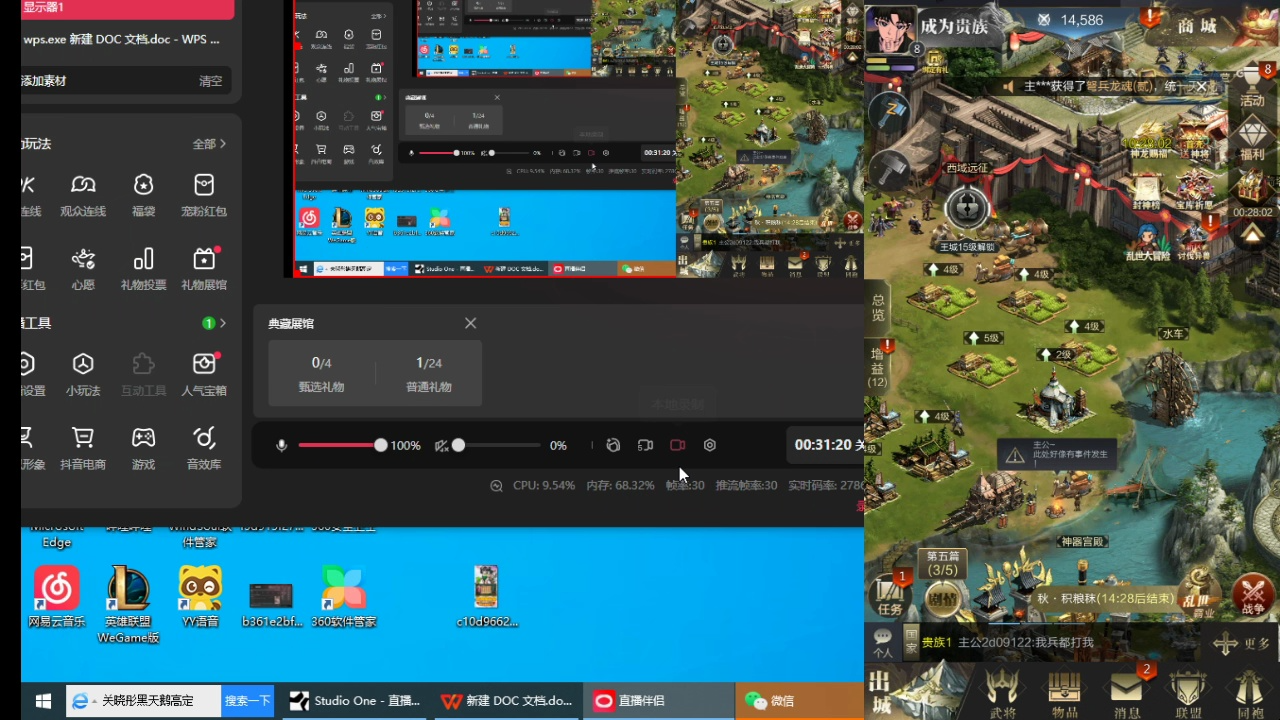
Task: Click the screen layout icon in the control bar
Action: [x=645, y=445]
